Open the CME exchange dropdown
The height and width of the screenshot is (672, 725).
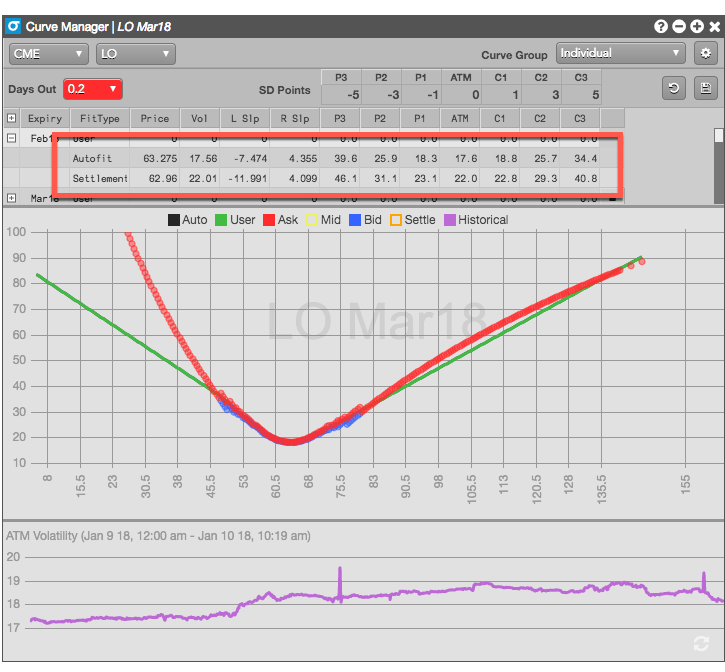[x=49, y=54]
